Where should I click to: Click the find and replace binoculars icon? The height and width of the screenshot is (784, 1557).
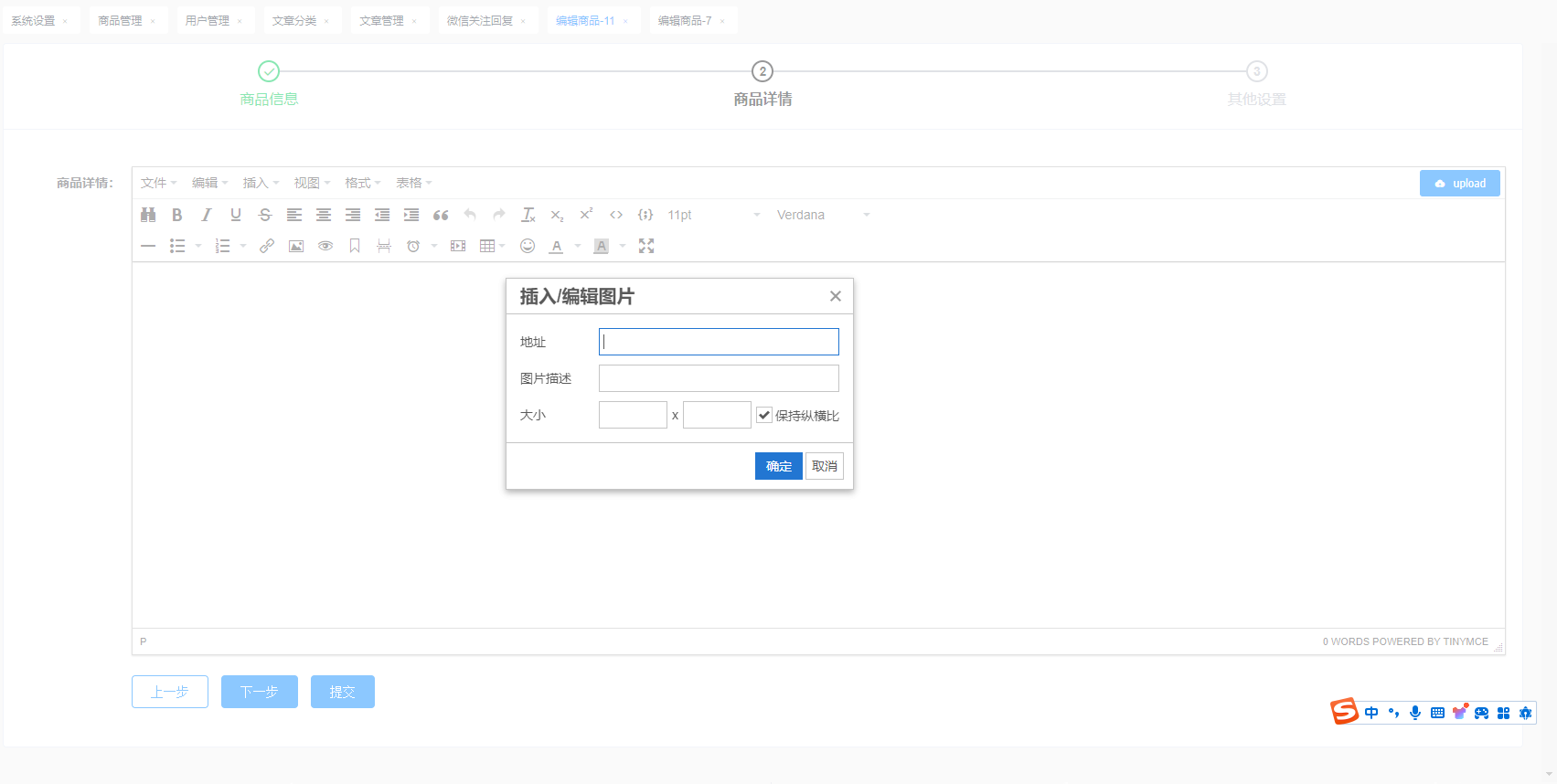148,215
